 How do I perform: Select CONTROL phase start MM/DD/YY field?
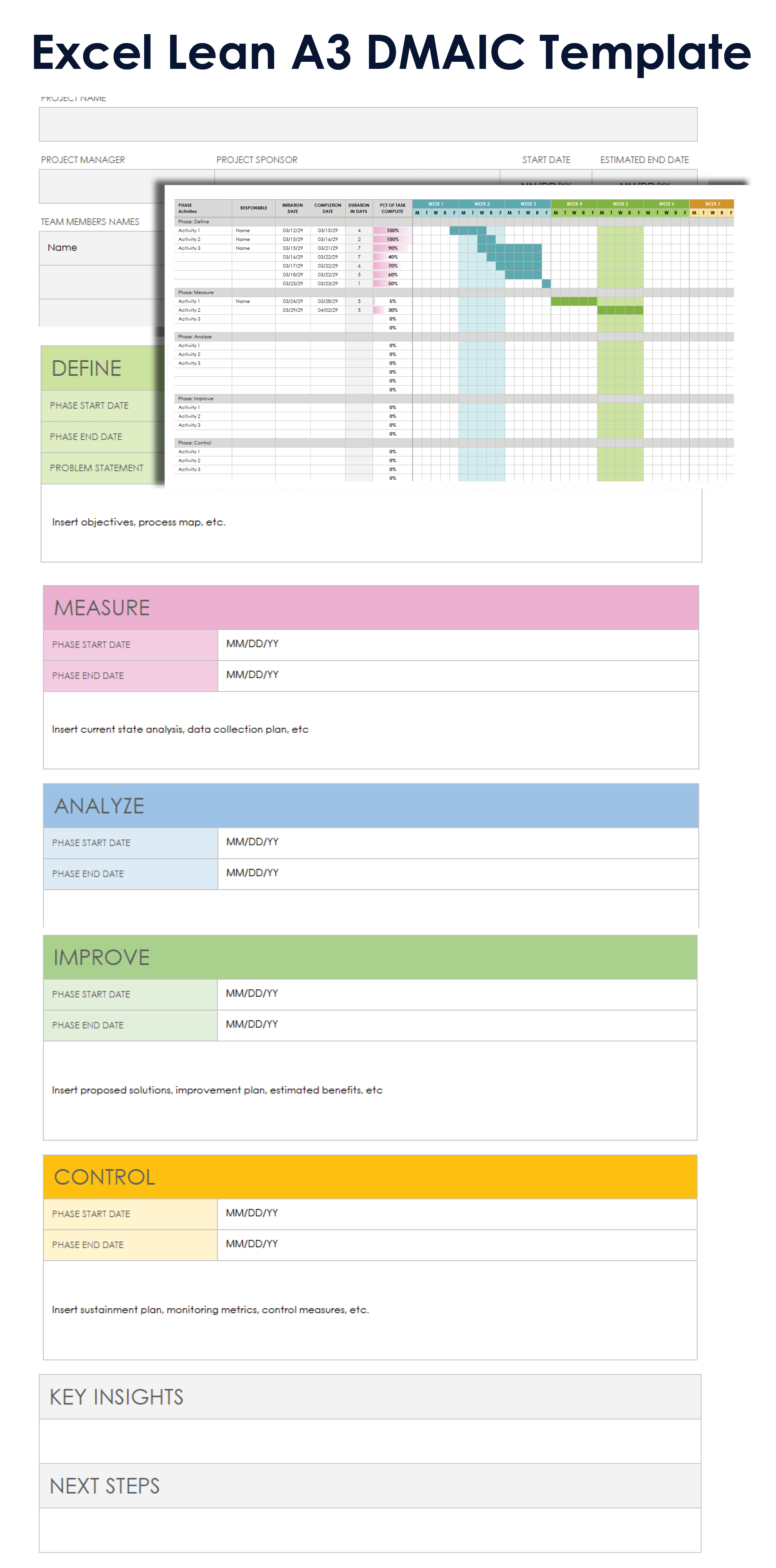point(457,1214)
